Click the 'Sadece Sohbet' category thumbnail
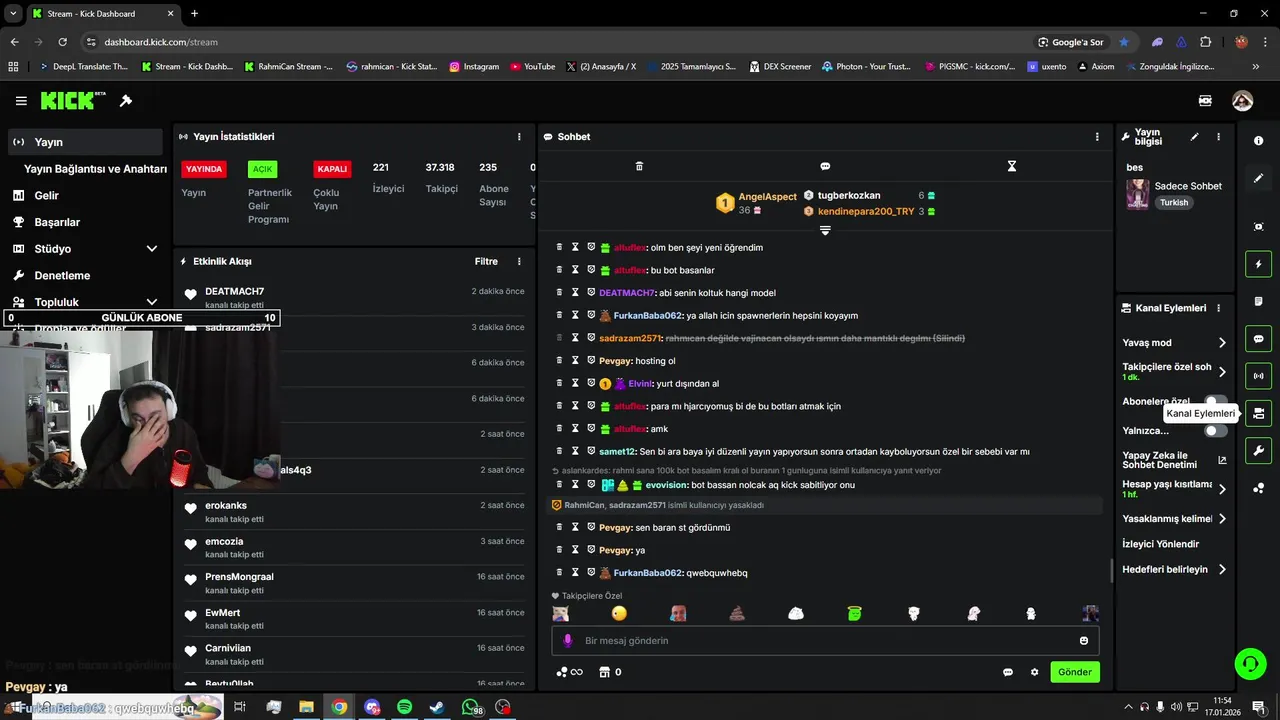The width and height of the screenshot is (1280, 720). click(x=1137, y=194)
